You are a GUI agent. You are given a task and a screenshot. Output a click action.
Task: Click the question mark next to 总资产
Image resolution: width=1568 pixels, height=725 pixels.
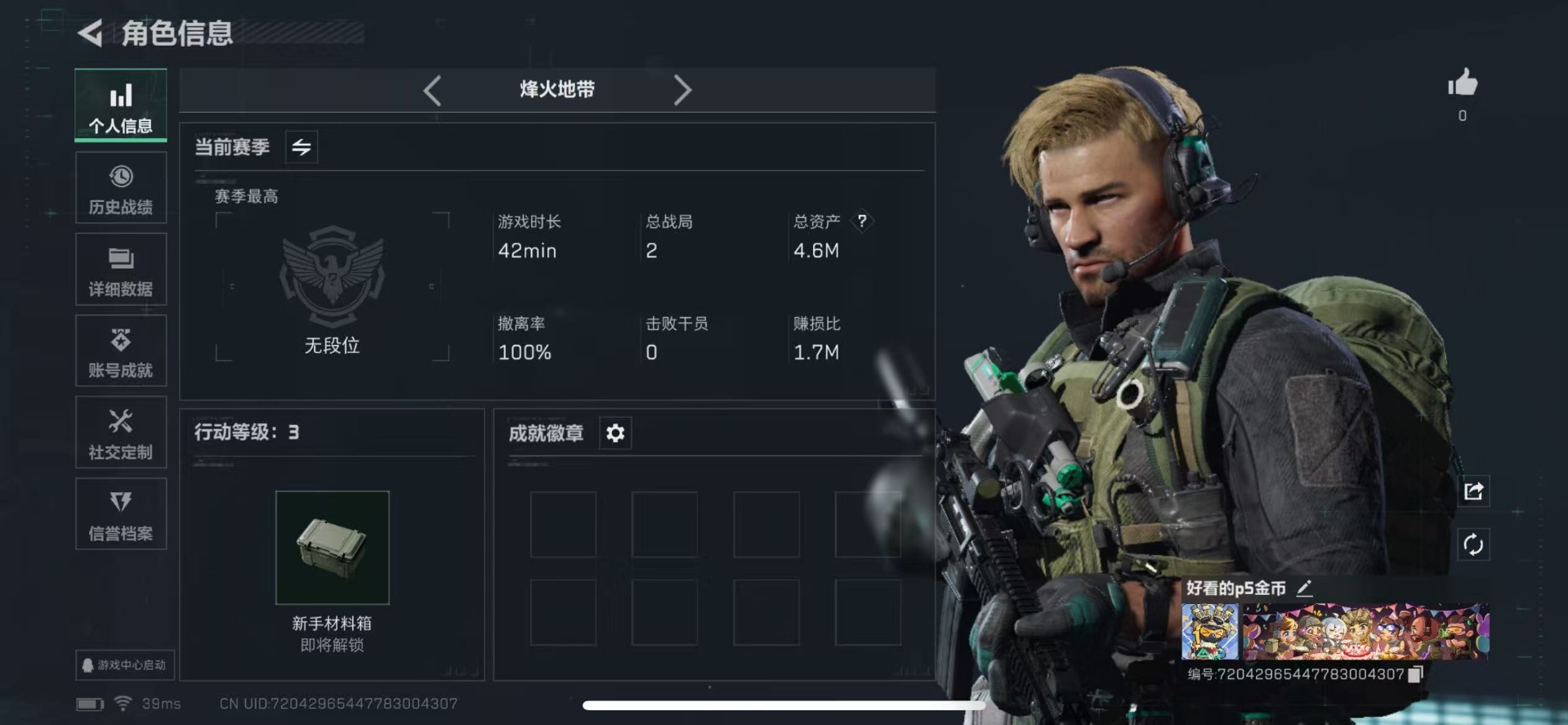[862, 221]
